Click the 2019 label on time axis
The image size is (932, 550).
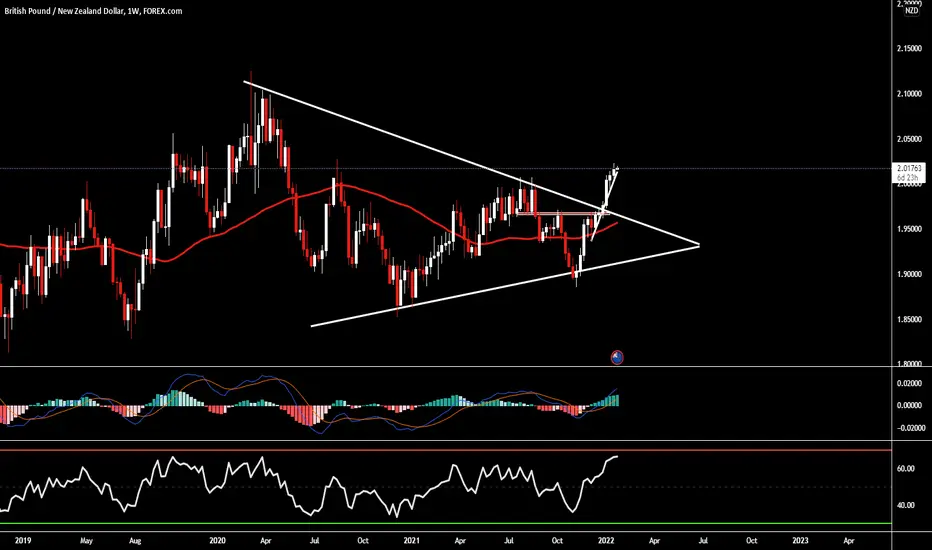[x=23, y=540]
